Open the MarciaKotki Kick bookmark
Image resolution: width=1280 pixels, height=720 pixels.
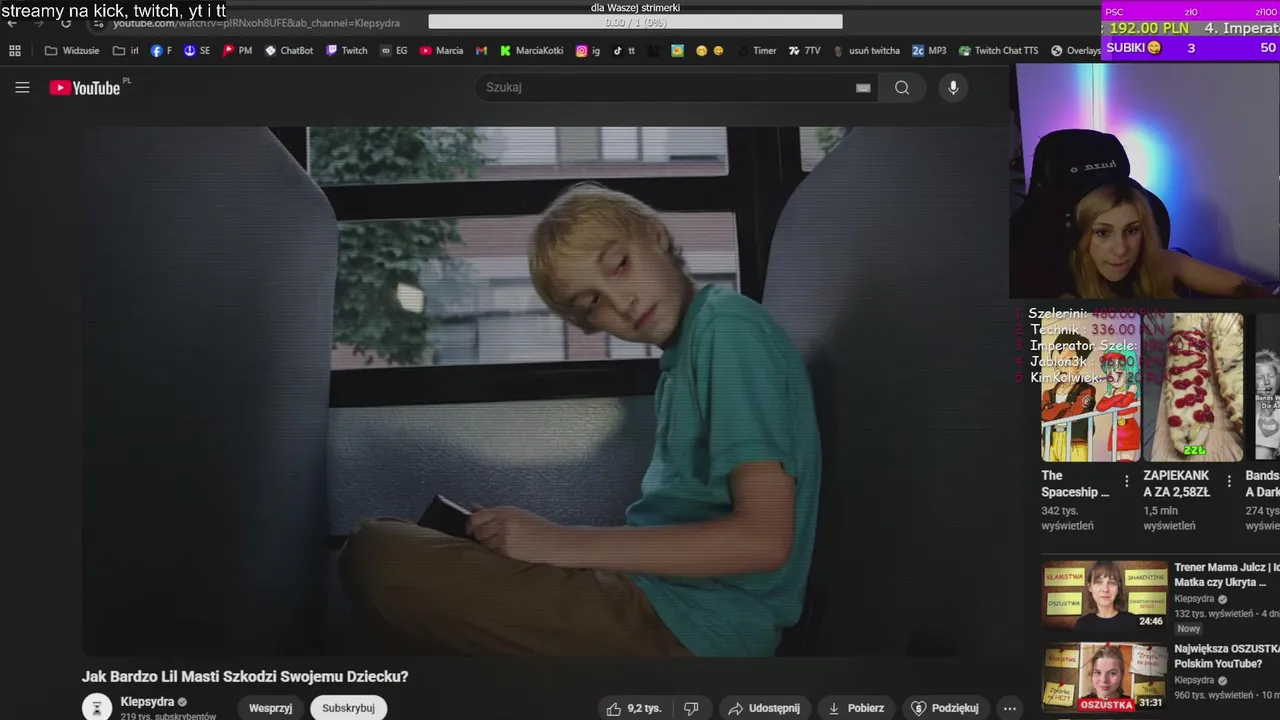pos(531,51)
